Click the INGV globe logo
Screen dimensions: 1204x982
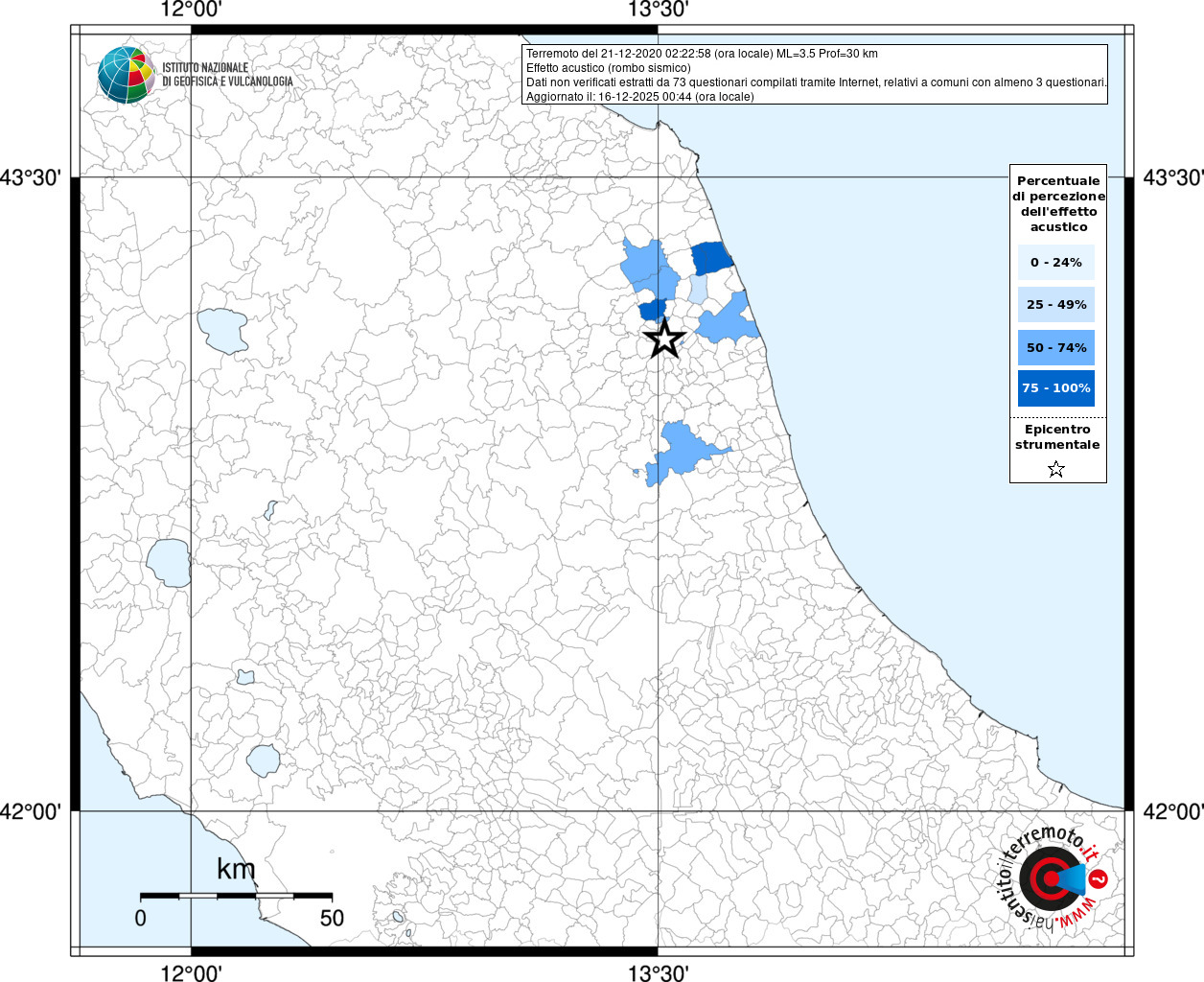(126, 74)
